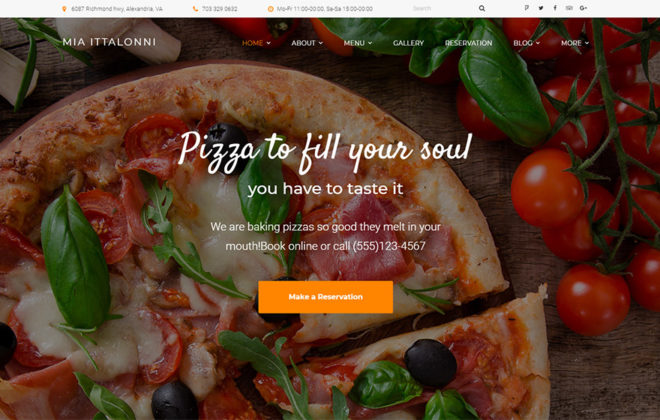The width and height of the screenshot is (660, 420).
Task: Open the Twitter social link
Action: [541, 8]
